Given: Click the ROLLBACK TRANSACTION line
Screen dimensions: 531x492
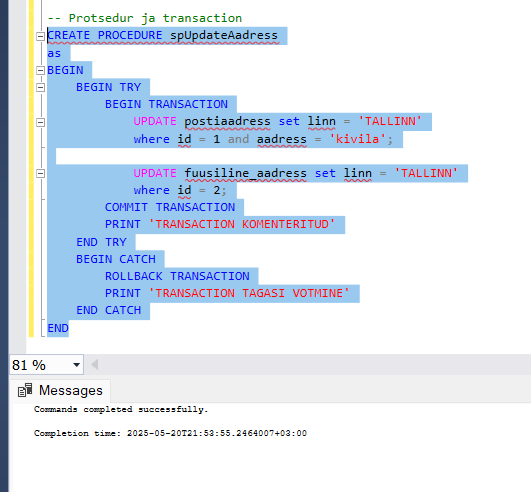Looking at the screenshot, I should point(177,276).
